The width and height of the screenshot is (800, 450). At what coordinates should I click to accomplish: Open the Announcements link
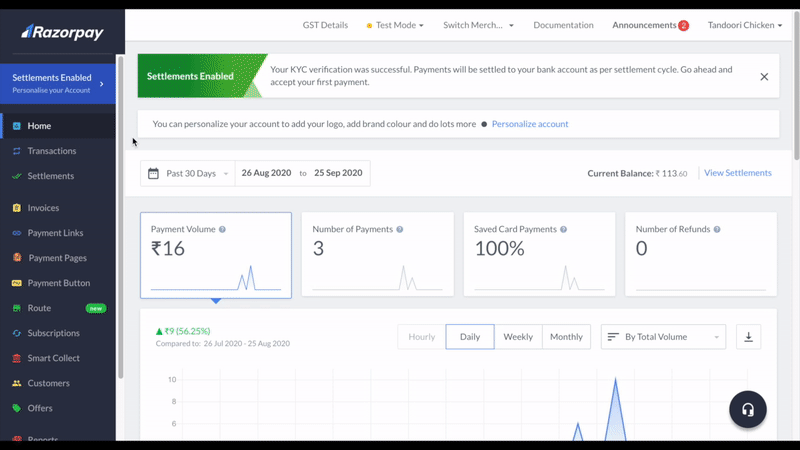coord(644,25)
